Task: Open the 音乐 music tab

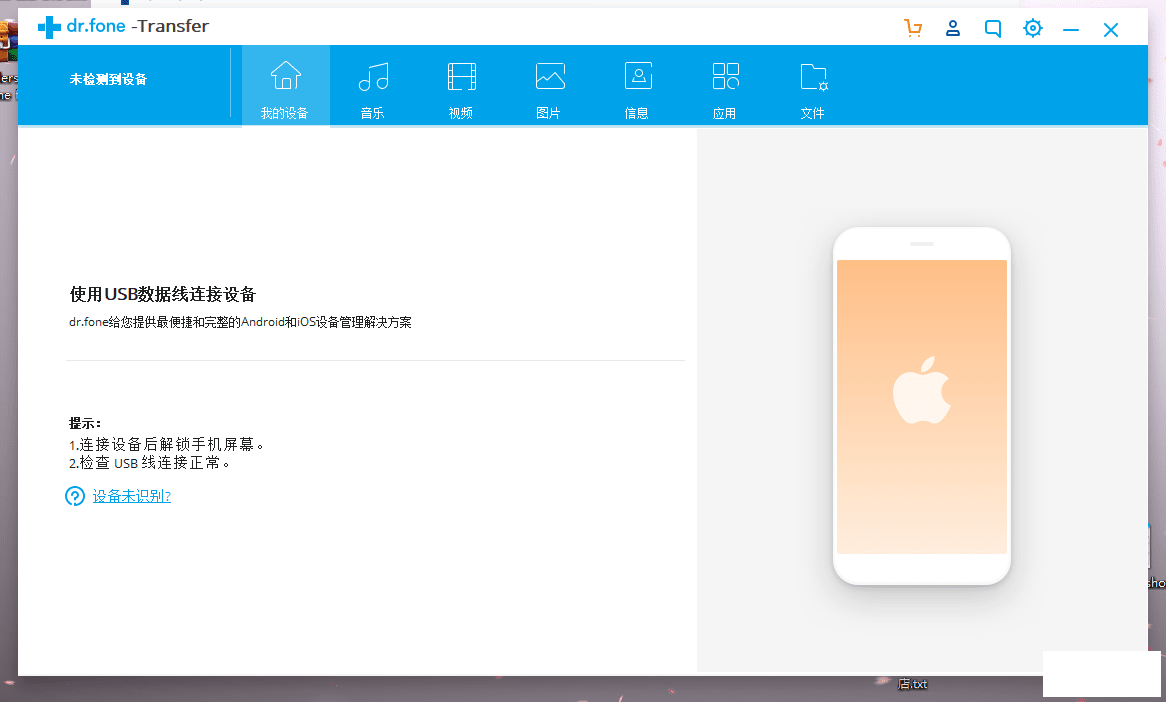Action: [x=373, y=86]
